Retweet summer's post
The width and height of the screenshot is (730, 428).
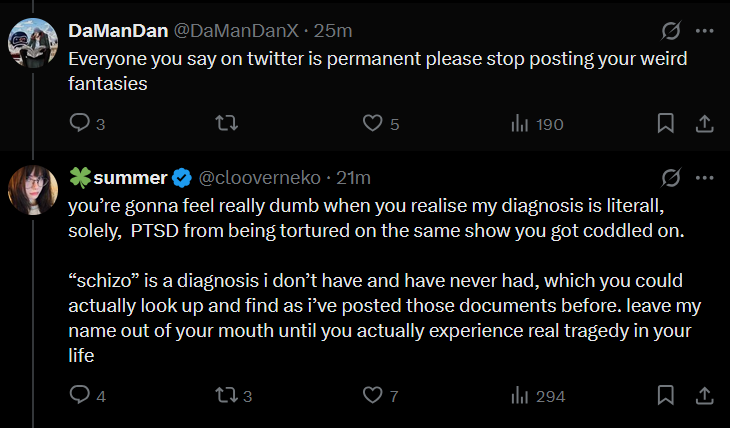[x=227, y=396]
